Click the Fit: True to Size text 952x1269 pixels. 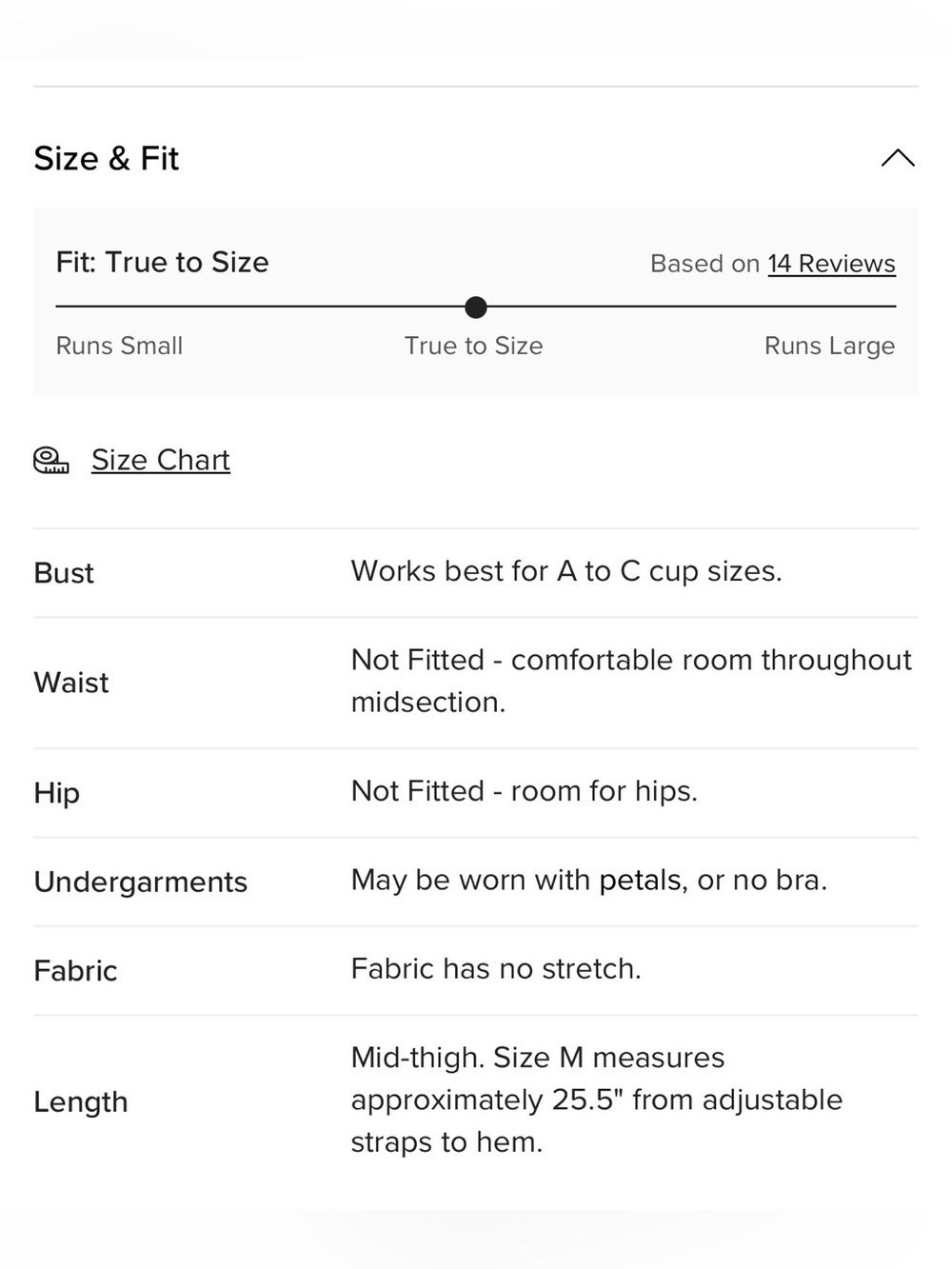[162, 262]
